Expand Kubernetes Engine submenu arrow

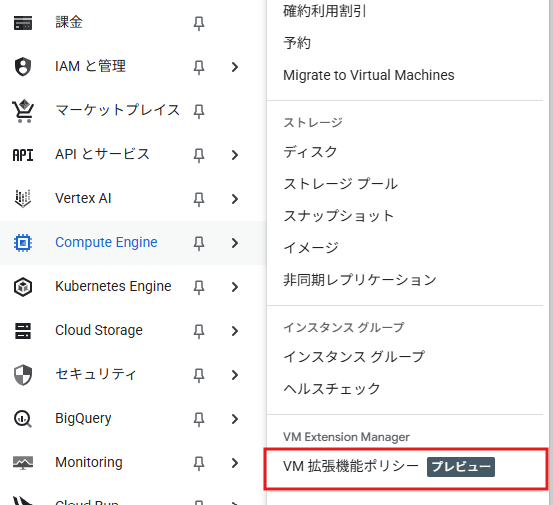pos(235,287)
